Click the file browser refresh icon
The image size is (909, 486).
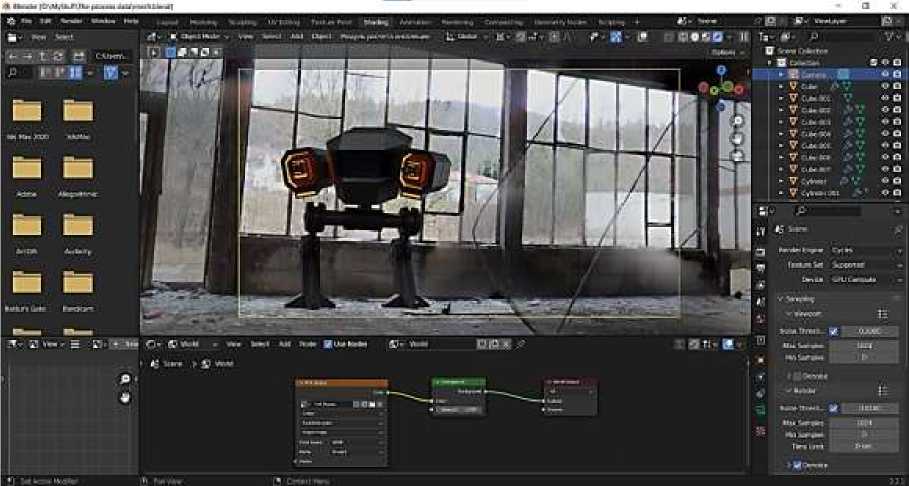point(60,56)
